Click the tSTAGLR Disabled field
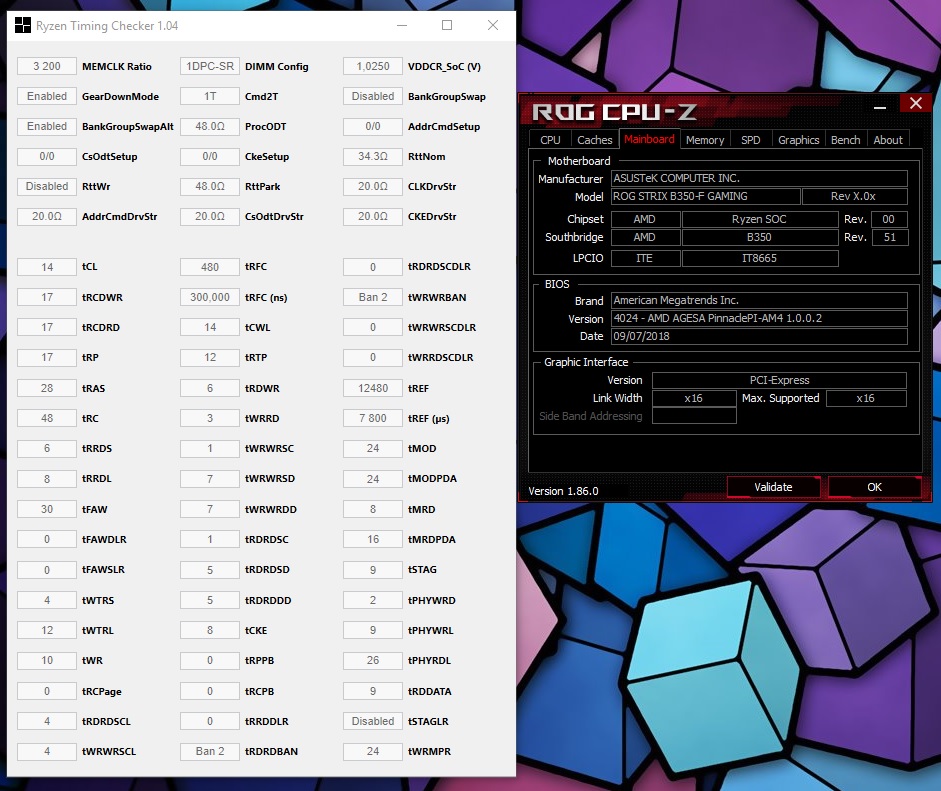 point(373,721)
